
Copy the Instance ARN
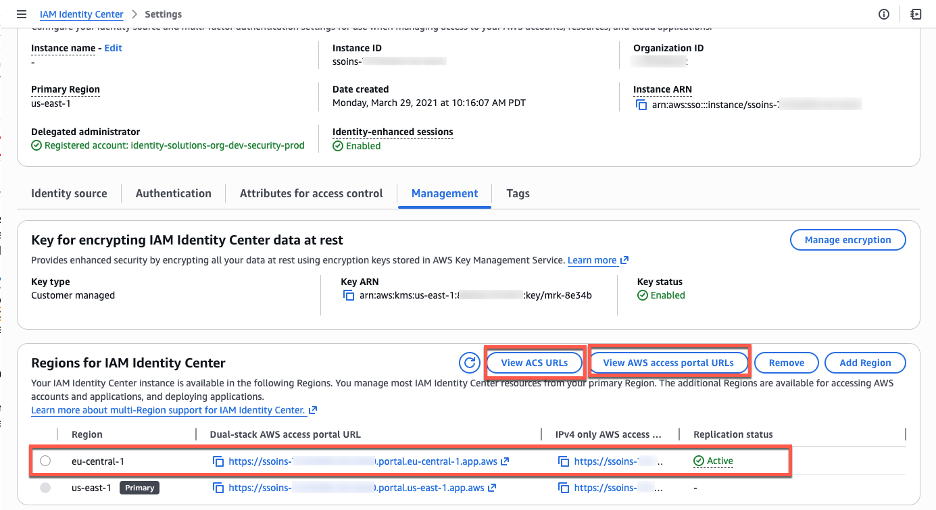click(x=641, y=105)
